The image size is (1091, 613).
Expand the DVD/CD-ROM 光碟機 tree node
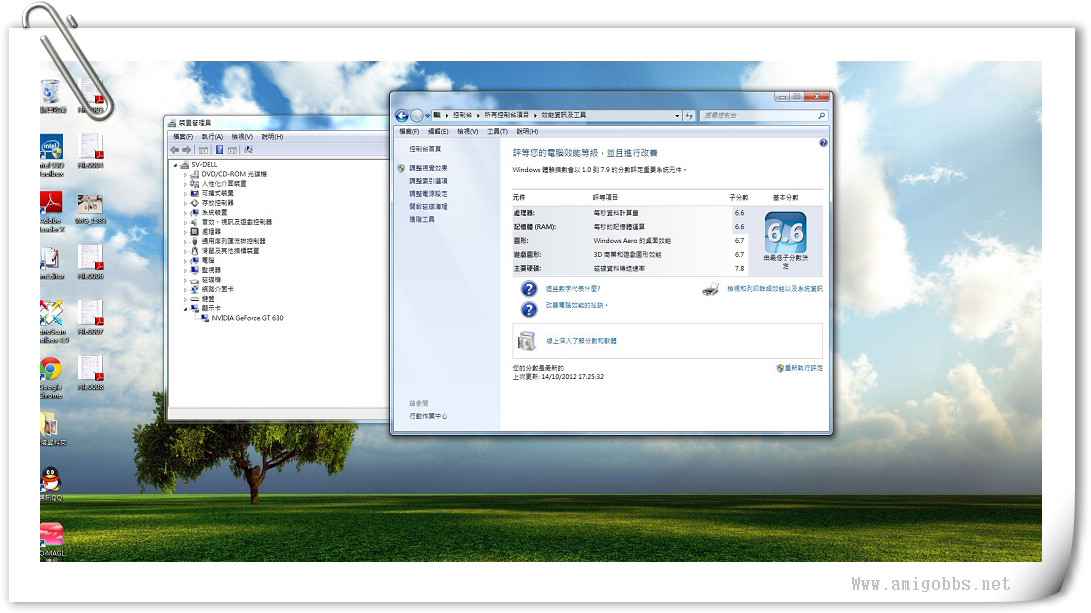click(x=186, y=174)
